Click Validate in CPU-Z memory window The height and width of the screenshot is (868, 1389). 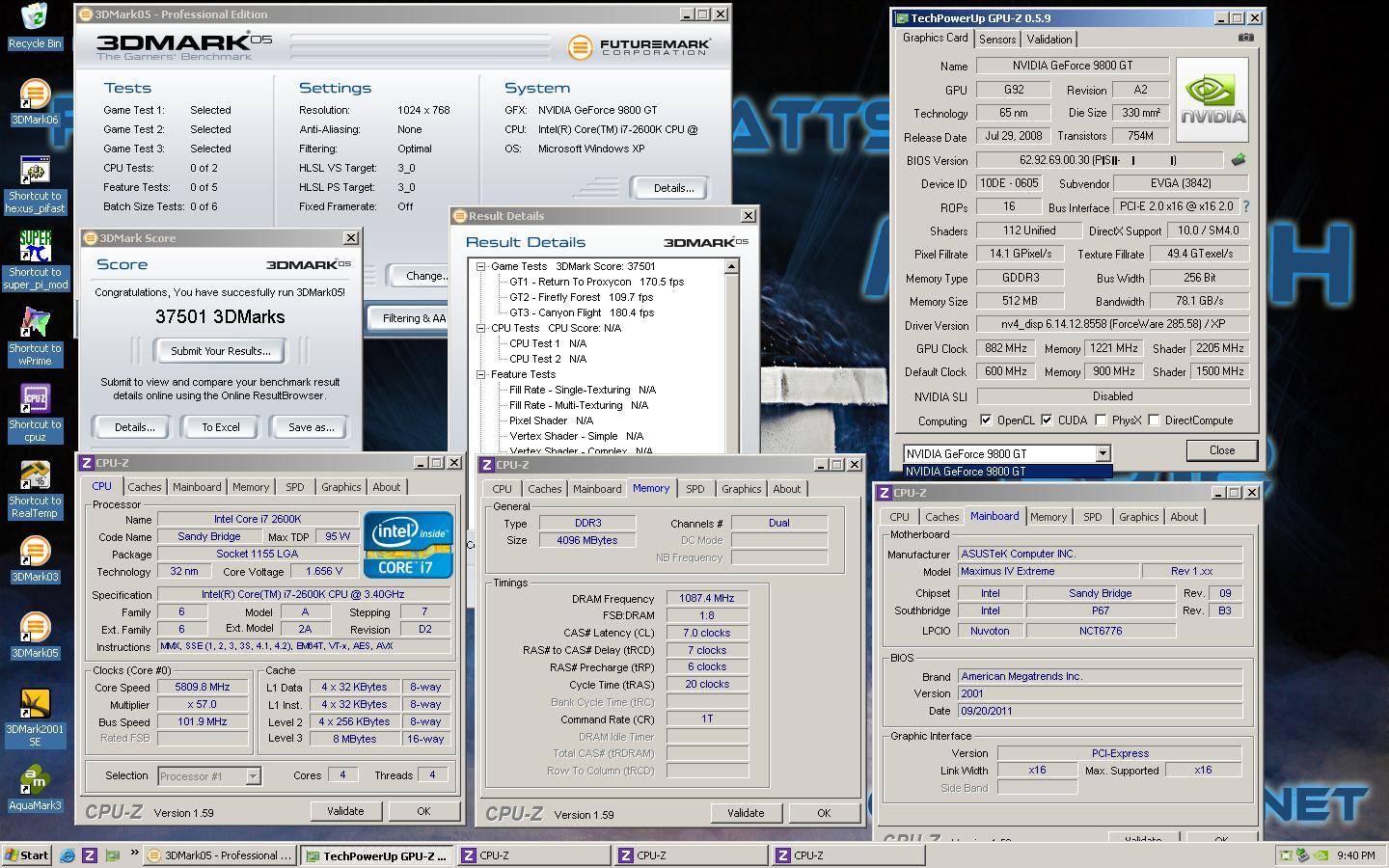746,813
